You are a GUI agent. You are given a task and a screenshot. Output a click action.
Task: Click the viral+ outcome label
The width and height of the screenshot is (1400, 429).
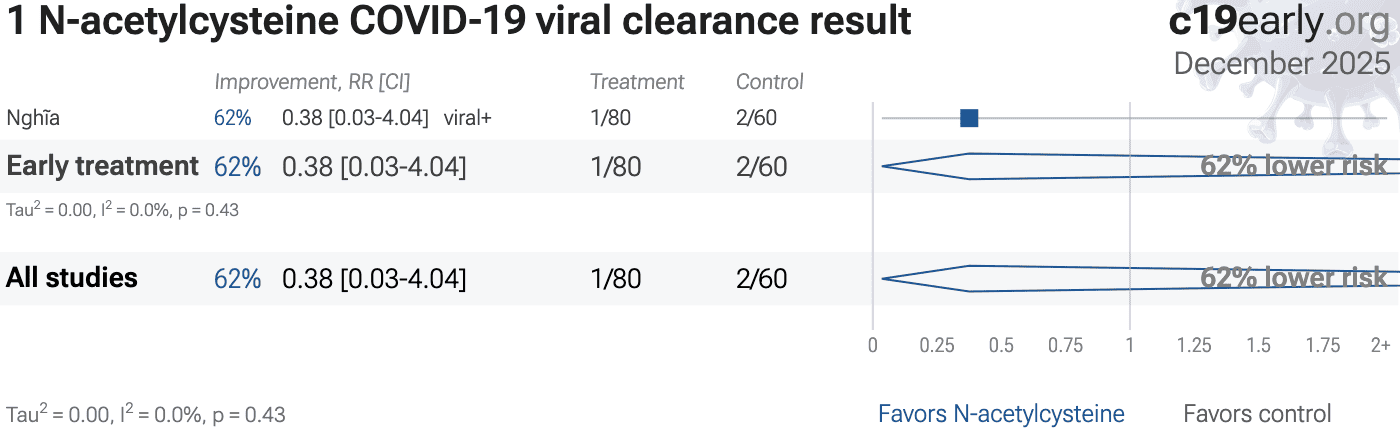467,118
